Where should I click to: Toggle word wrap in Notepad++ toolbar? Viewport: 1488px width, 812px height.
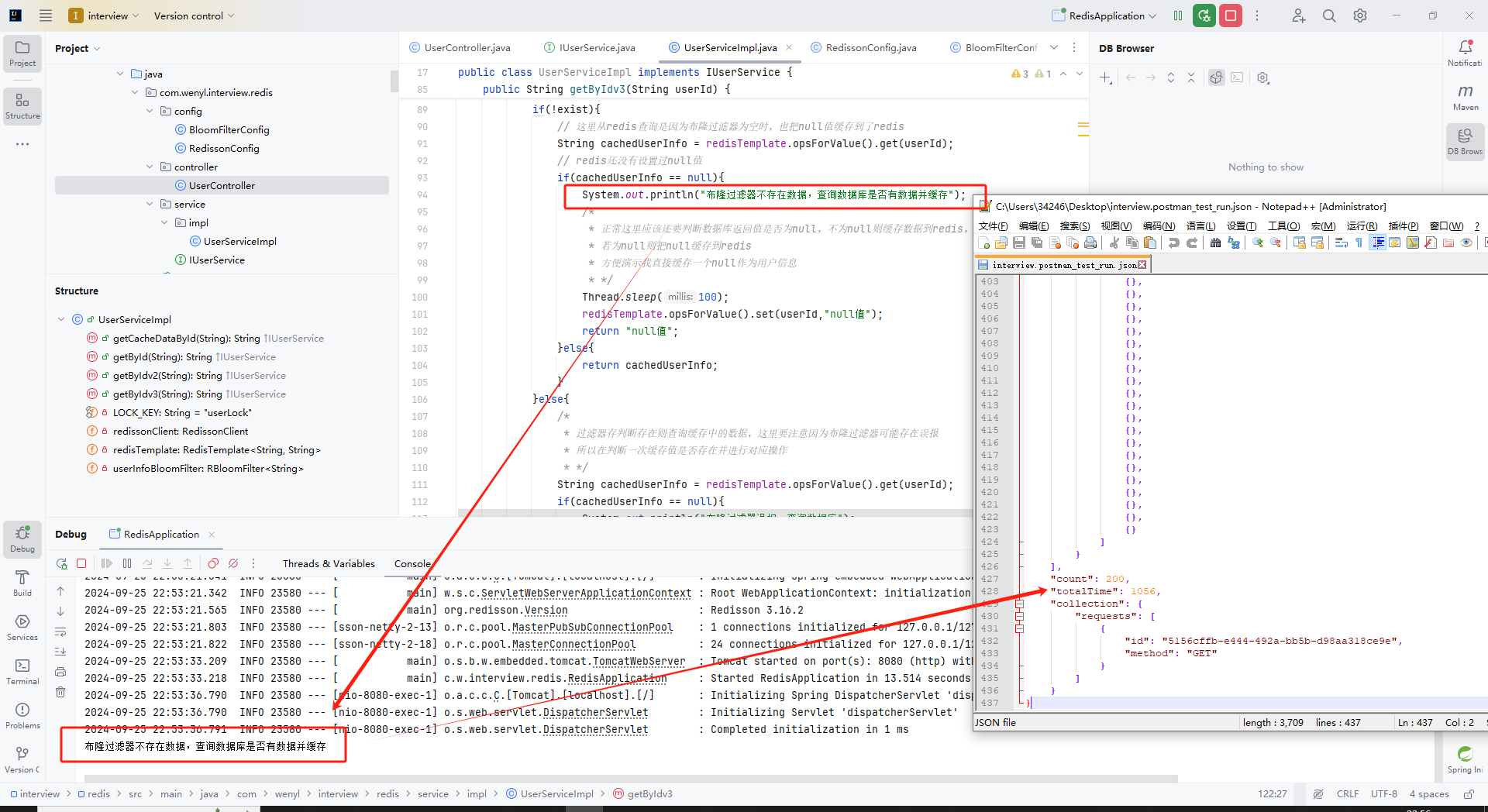(x=1342, y=243)
